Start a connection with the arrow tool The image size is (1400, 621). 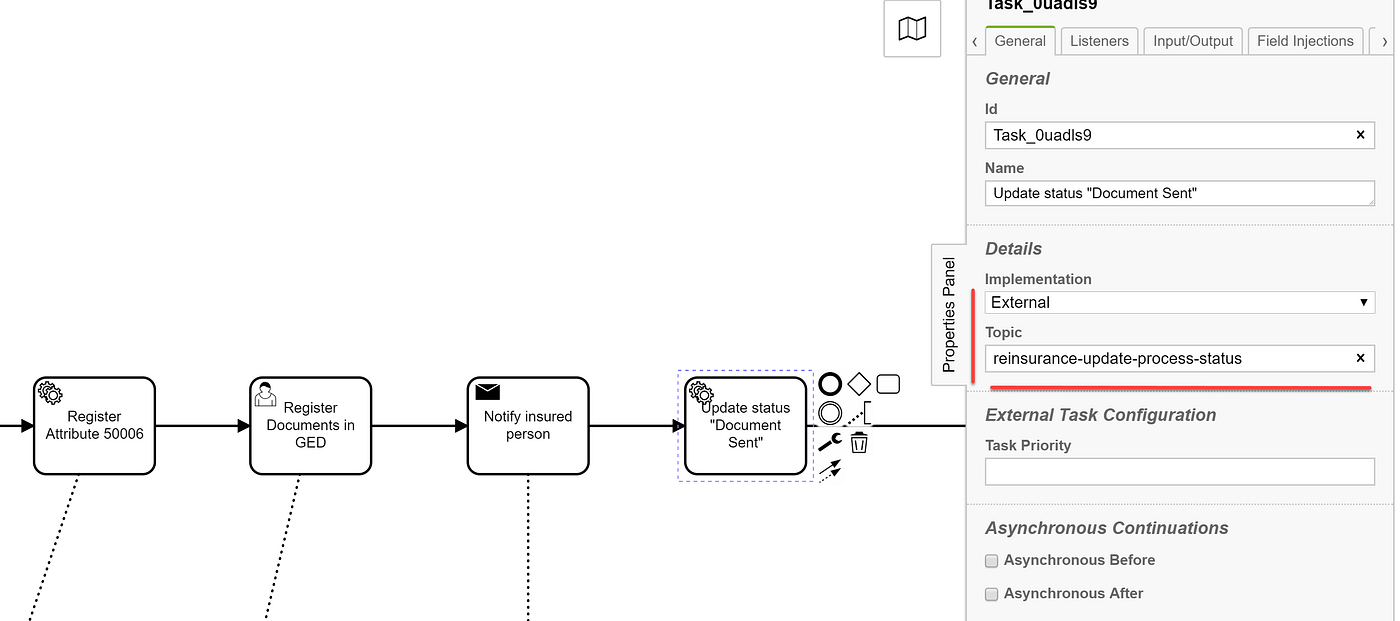[x=832, y=470]
